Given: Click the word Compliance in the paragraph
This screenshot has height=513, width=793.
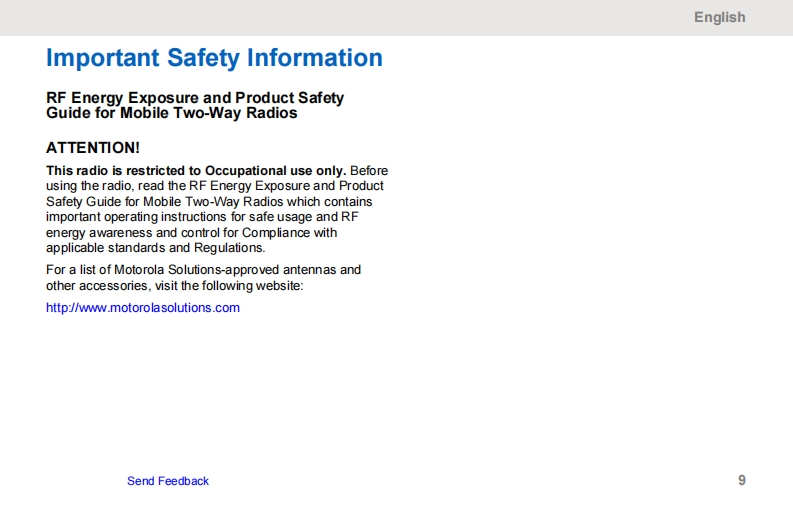Looking at the screenshot, I should pos(278,233).
